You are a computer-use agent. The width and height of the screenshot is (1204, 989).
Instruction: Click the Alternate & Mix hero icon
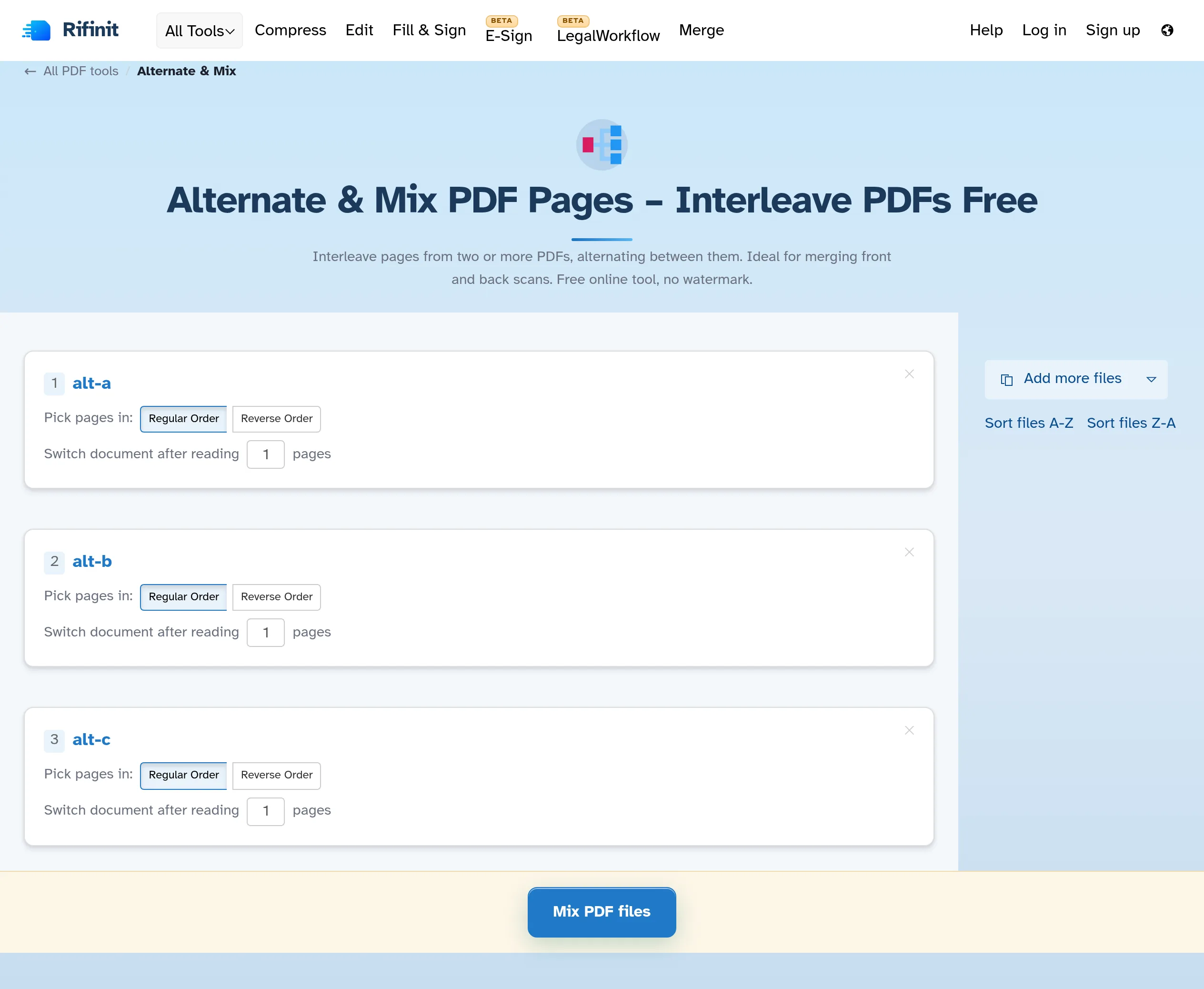(602, 145)
